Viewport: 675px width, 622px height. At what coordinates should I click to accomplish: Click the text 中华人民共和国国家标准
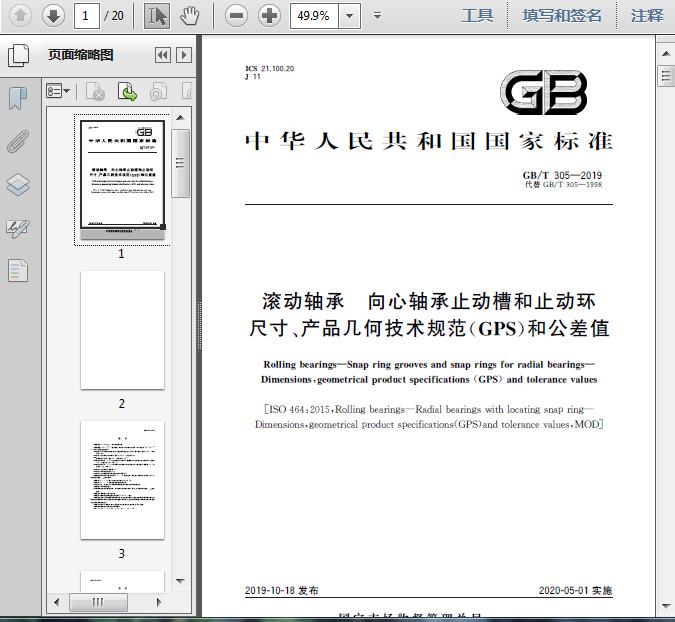click(429, 141)
